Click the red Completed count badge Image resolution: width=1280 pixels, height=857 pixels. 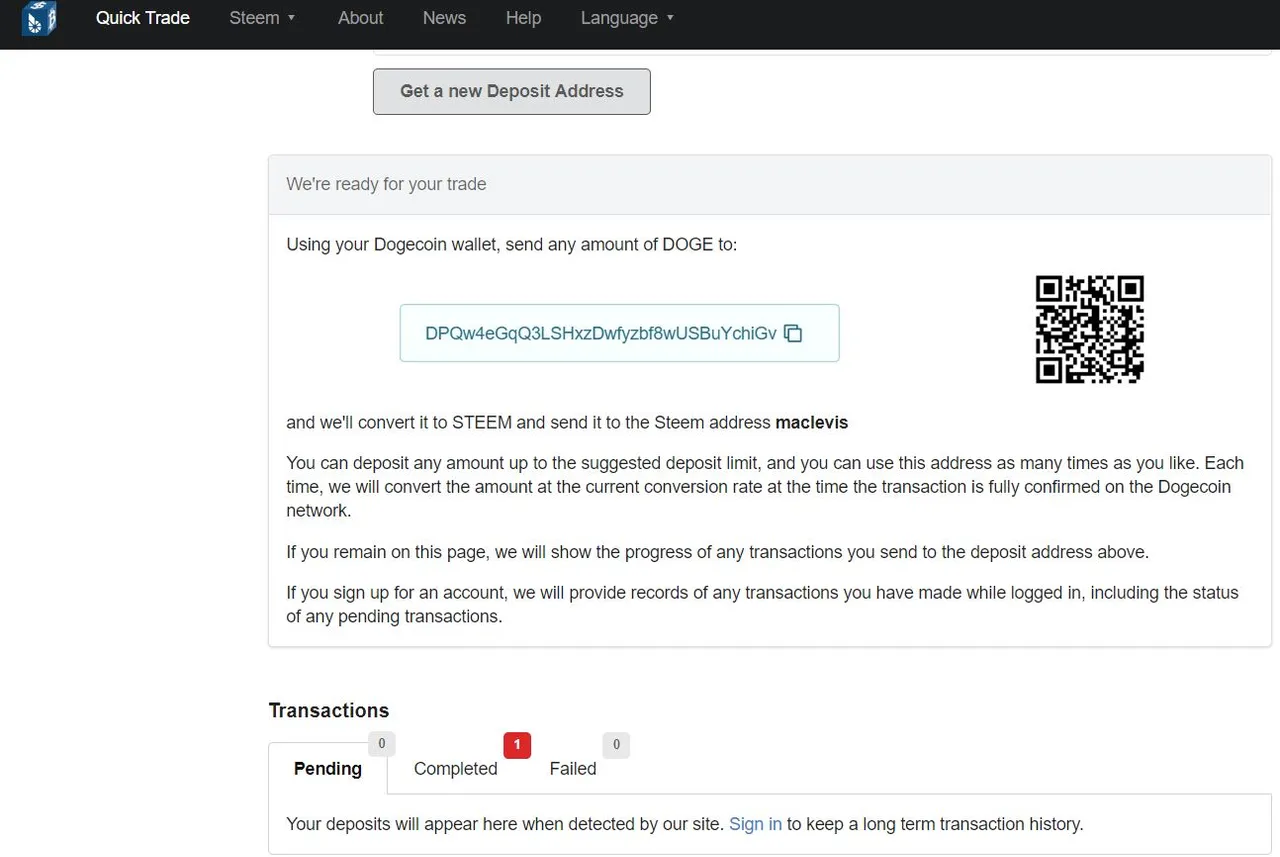pos(517,744)
